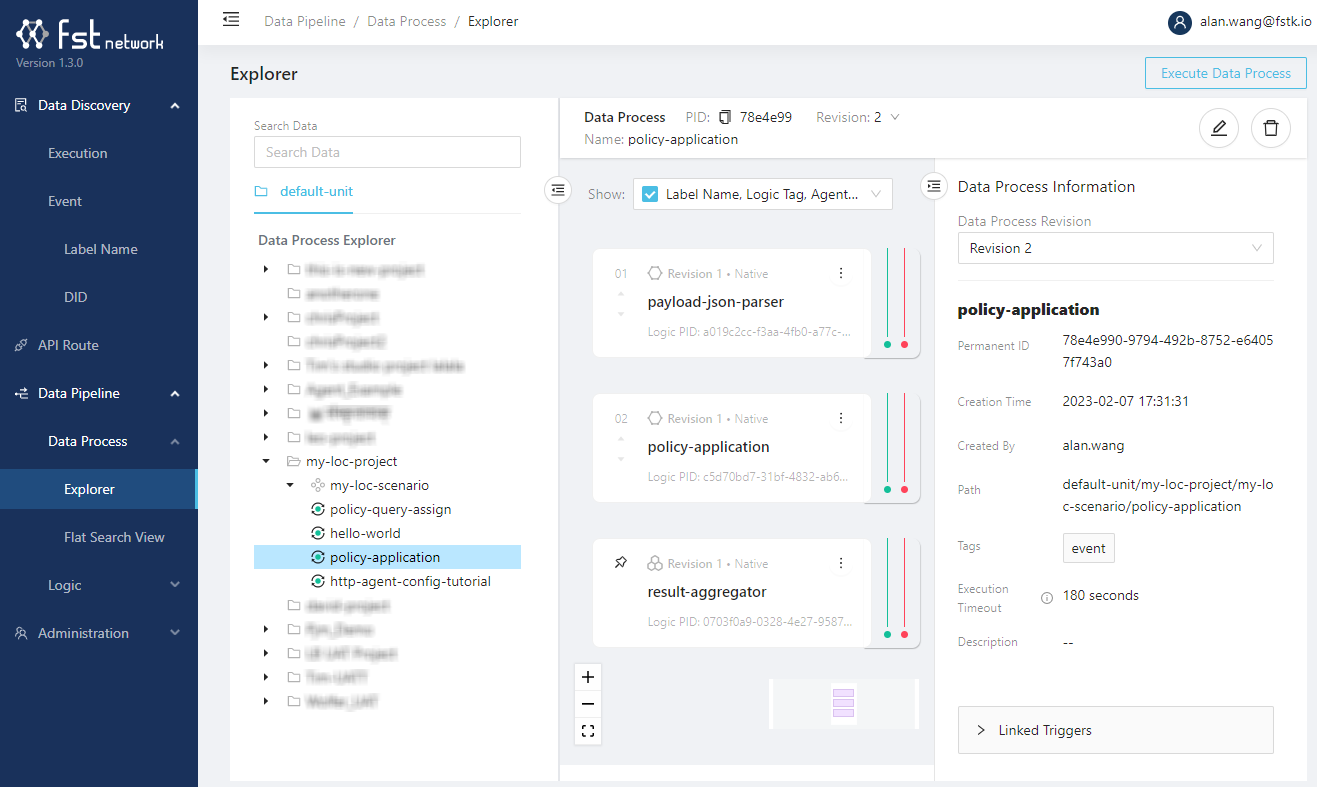Screen dimensions: 1317x787
Task: Click the delete trash icon button
Action: [1270, 128]
